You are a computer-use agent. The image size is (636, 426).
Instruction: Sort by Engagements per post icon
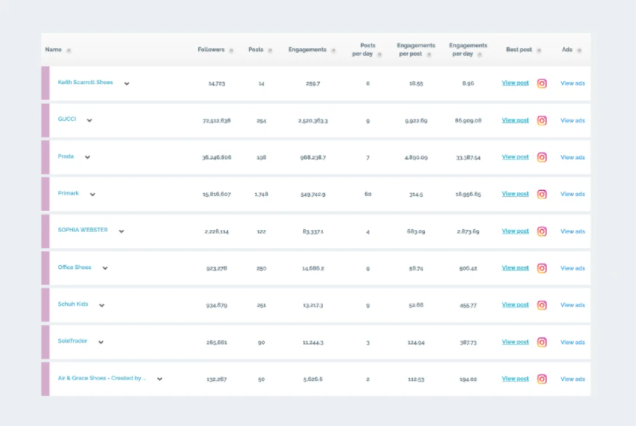pyautogui.click(x=429, y=54)
